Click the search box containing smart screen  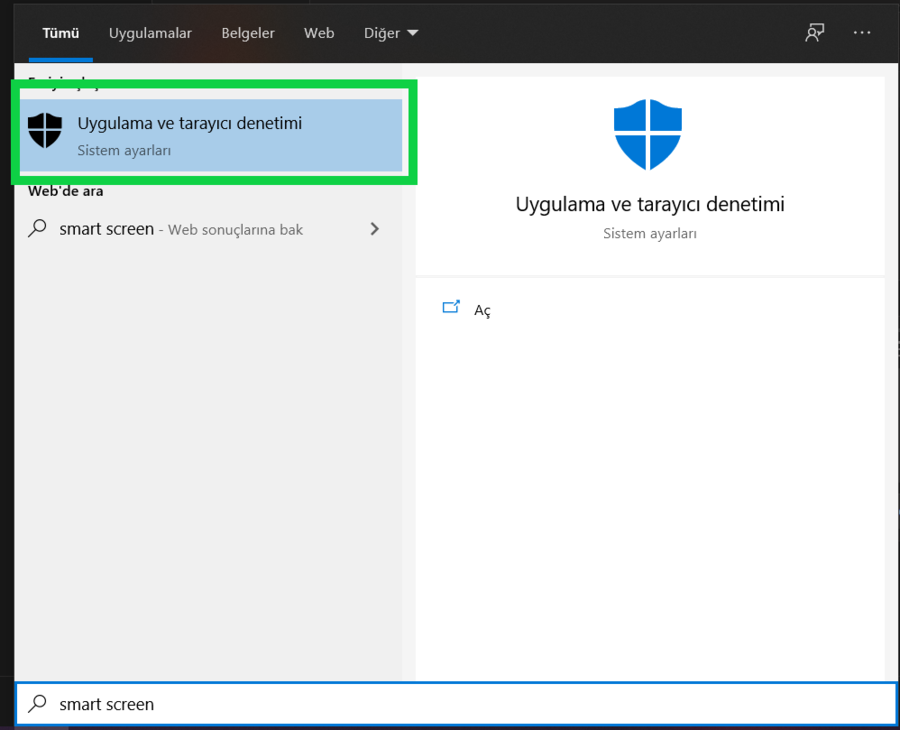click(x=456, y=704)
